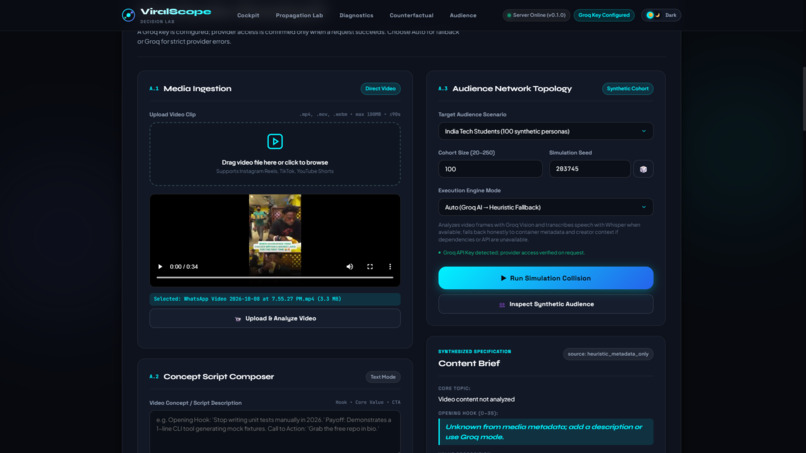Click the Content Brief heading

pyautogui.click(x=469, y=363)
